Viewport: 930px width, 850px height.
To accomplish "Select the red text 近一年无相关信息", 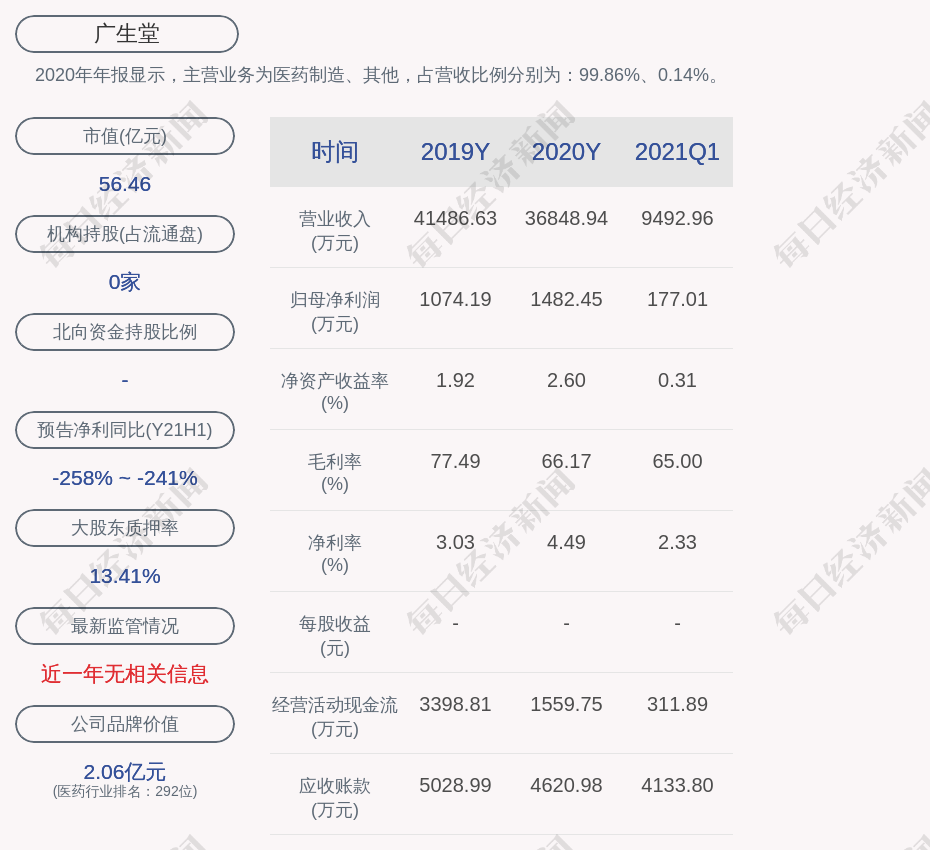I will [x=125, y=674].
